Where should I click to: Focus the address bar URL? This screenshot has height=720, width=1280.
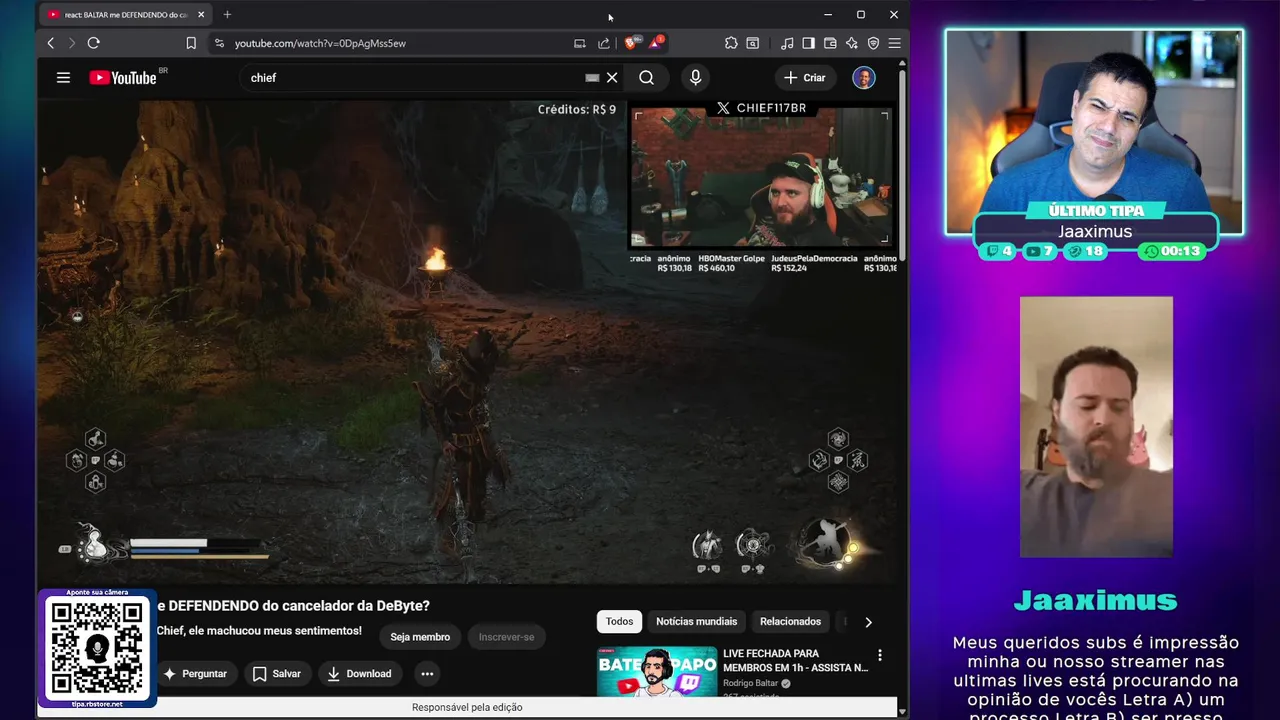(x=320, y=43)
